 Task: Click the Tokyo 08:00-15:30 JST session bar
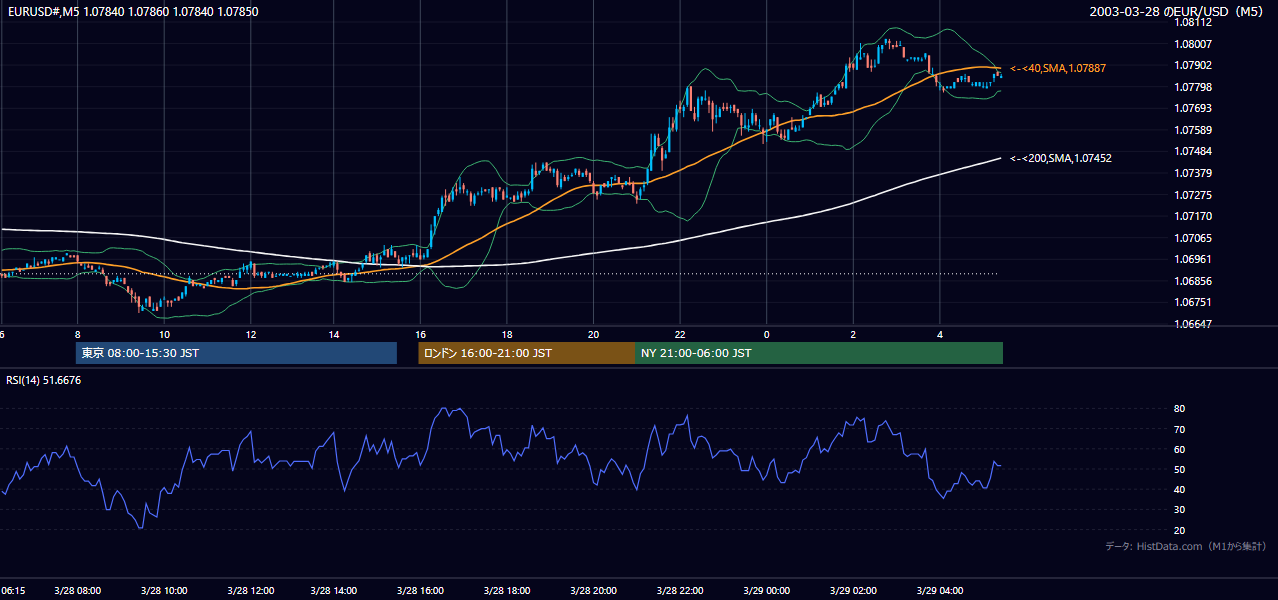(236, 353)
